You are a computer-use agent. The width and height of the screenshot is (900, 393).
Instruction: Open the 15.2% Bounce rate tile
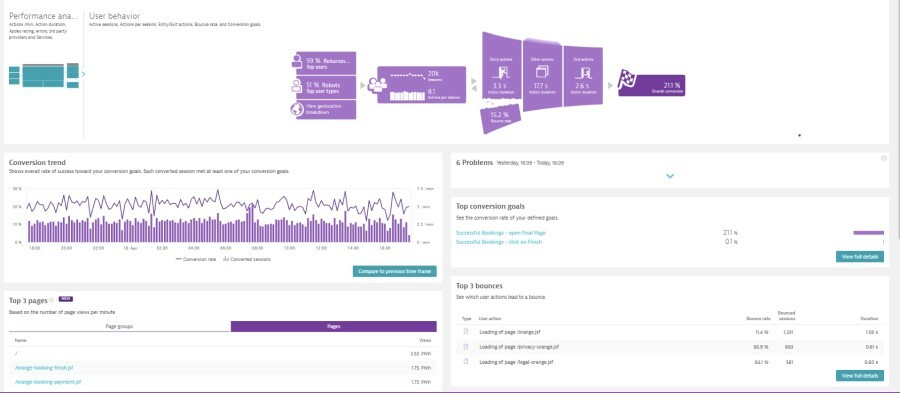[x=501, y=117]
